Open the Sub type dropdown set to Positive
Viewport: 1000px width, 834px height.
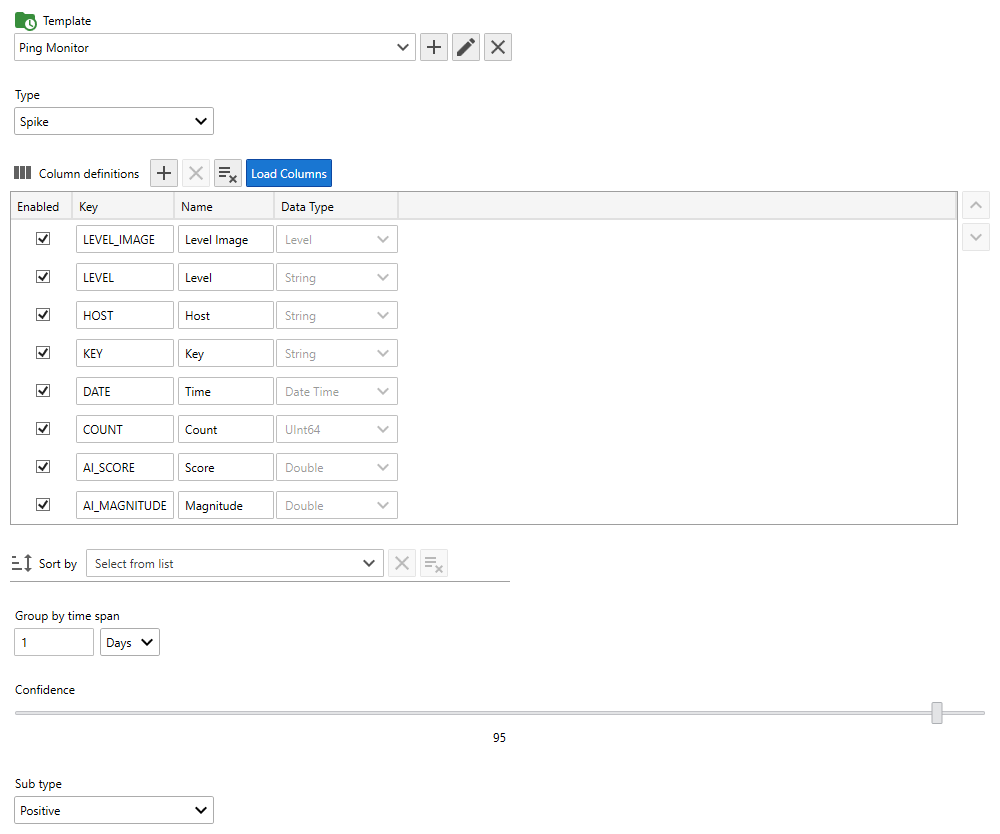(x=114, y=810)
